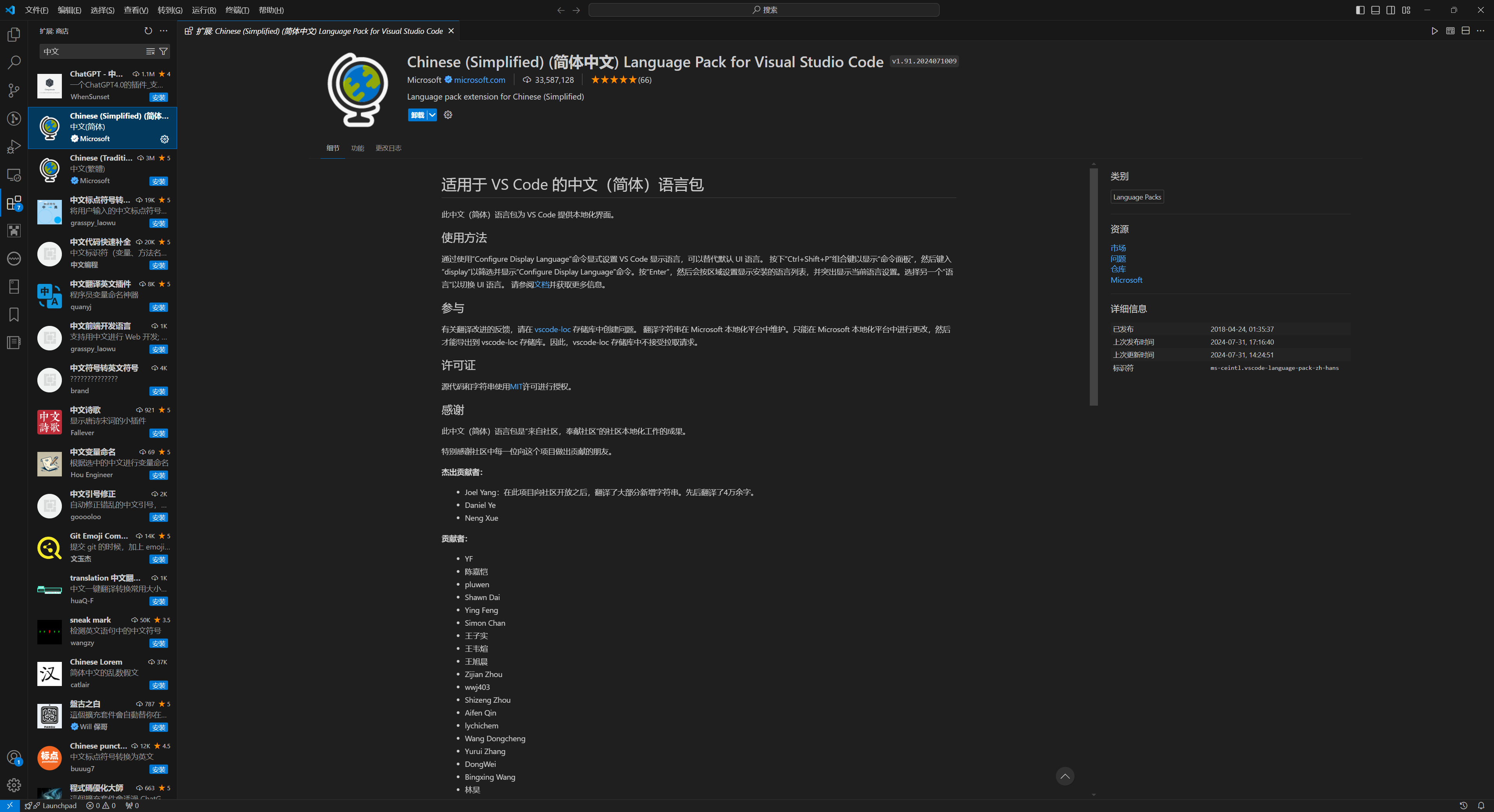1494x812 pixels.
Task: Click the vscode-loc repository link
Action: (x=552, y=329)
